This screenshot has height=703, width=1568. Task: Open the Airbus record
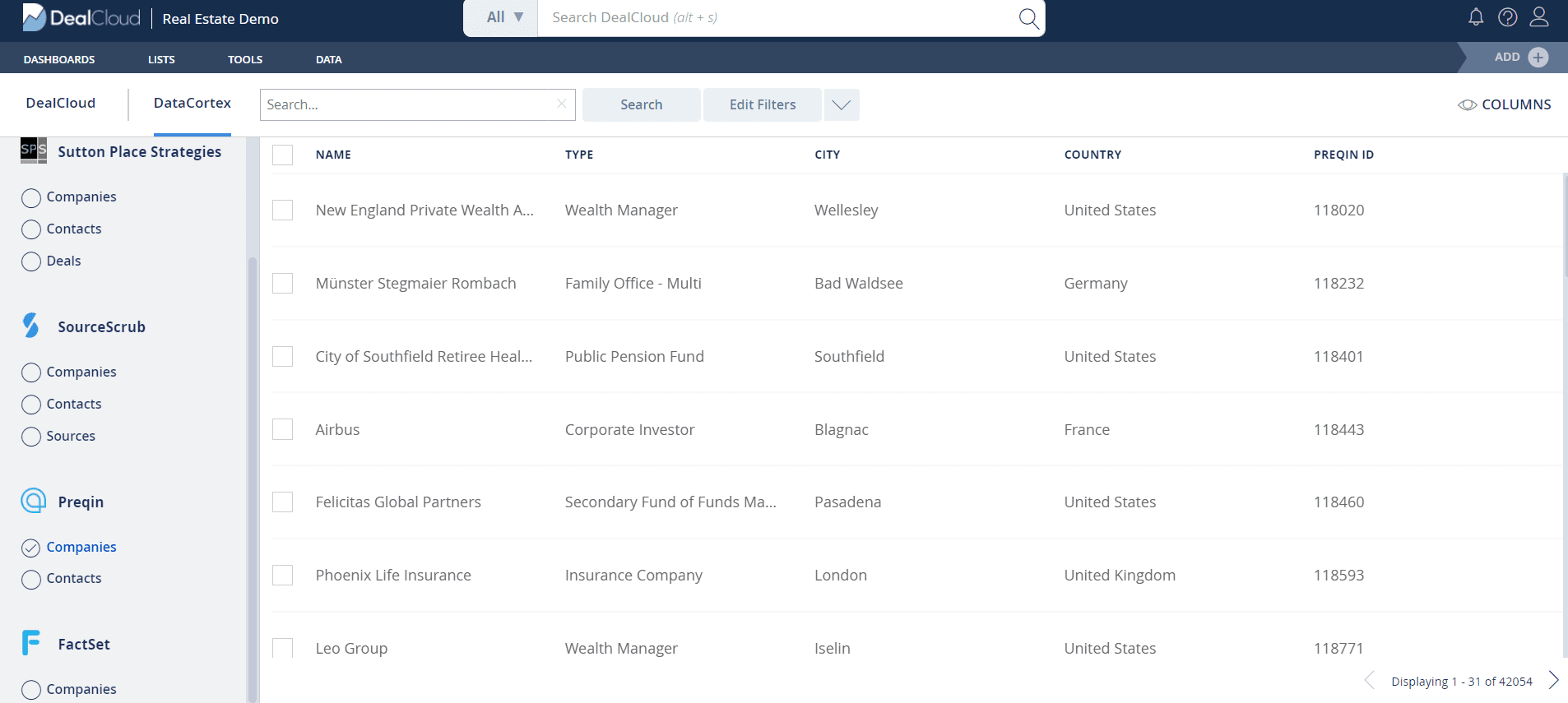coord(337,429)
